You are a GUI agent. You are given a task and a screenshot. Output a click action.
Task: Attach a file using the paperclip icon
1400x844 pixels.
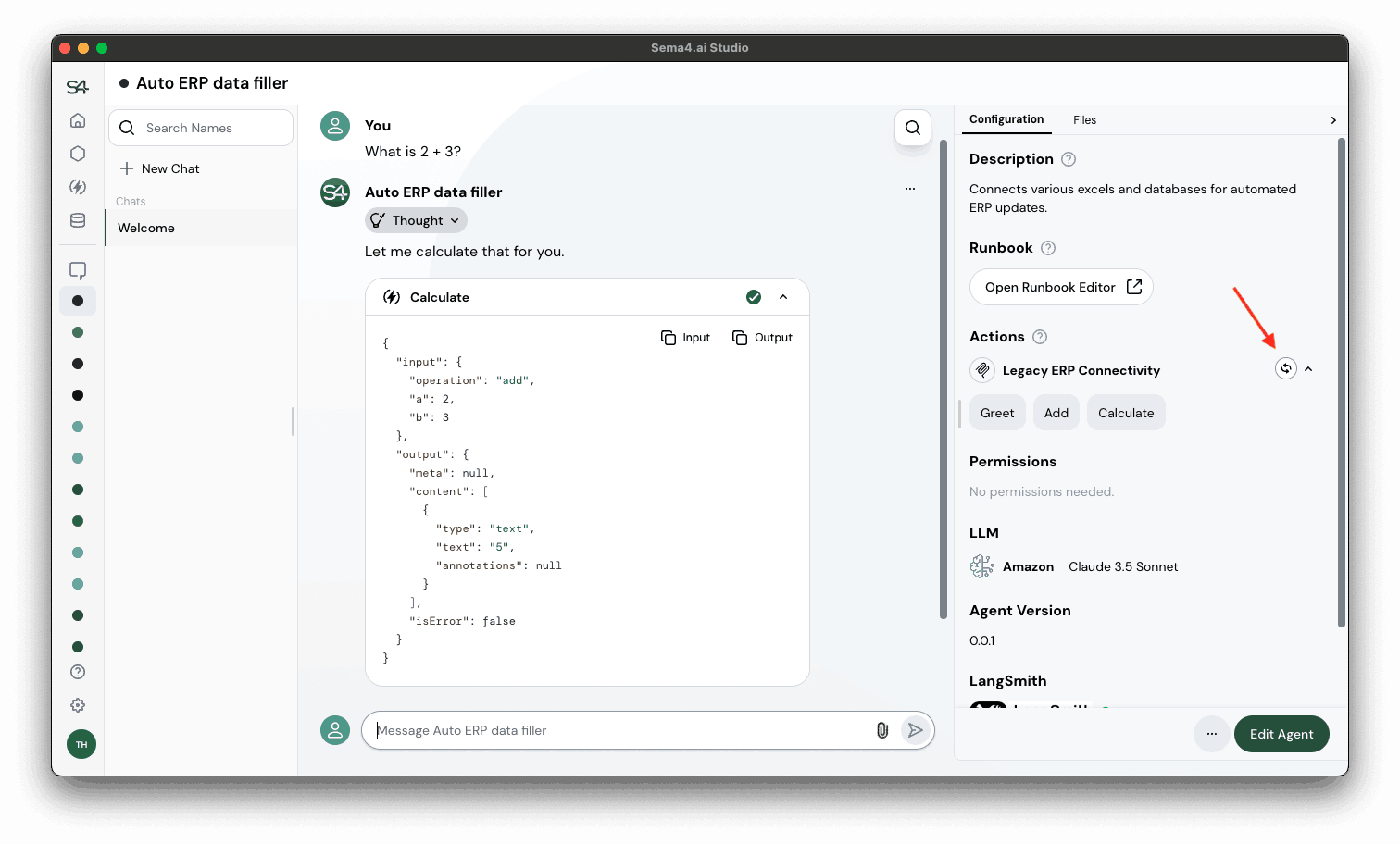[881, 730]
